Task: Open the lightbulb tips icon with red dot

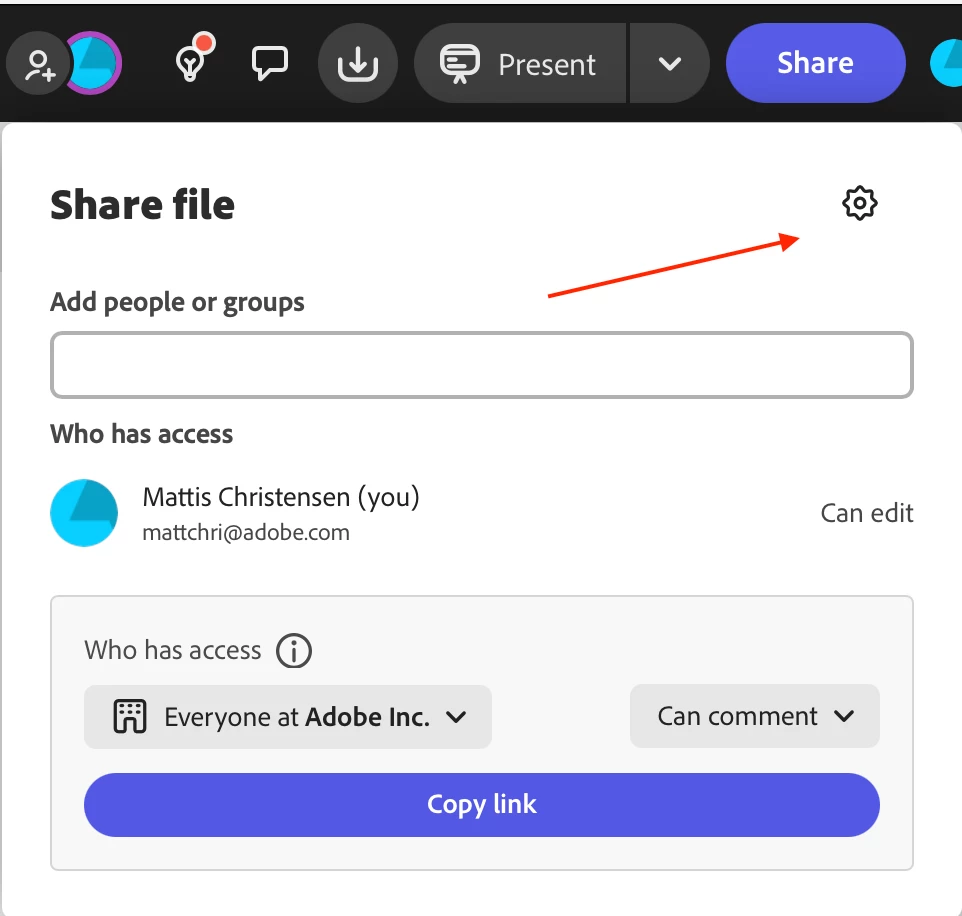Action: [194, 58]
